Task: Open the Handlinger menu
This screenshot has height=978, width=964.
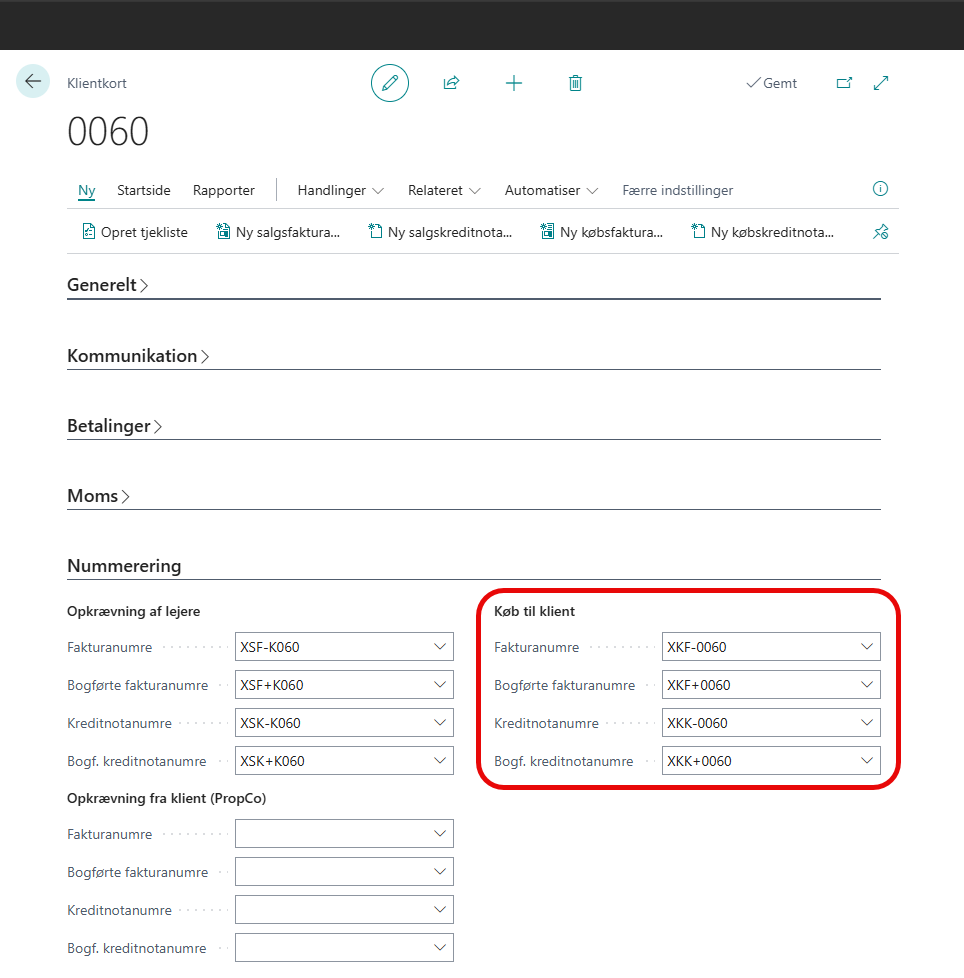Action: click(x=340, y=190)
